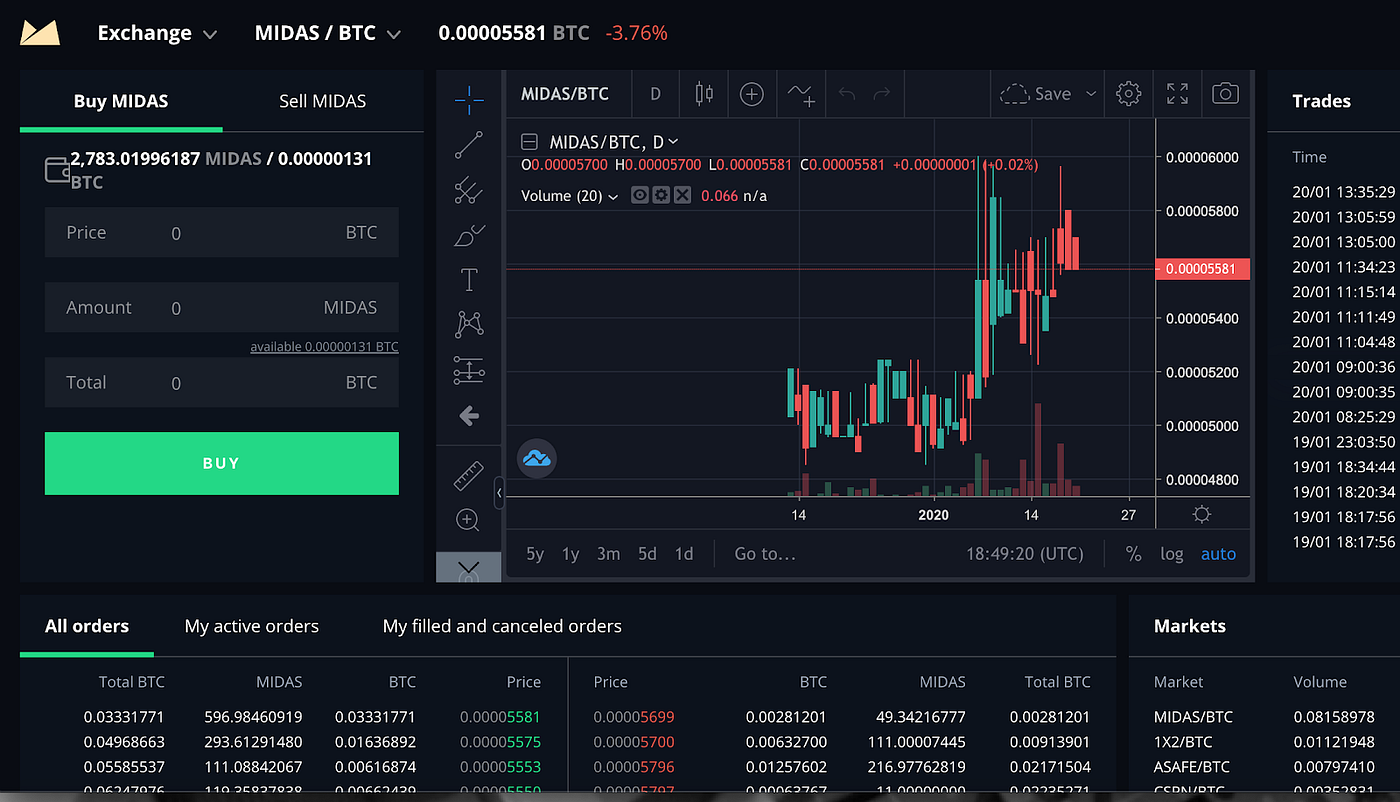Open the MIDAS / BTC pair dropdown
The height and width of the screenshot is (802, 1400).
(x=328, y=32)
